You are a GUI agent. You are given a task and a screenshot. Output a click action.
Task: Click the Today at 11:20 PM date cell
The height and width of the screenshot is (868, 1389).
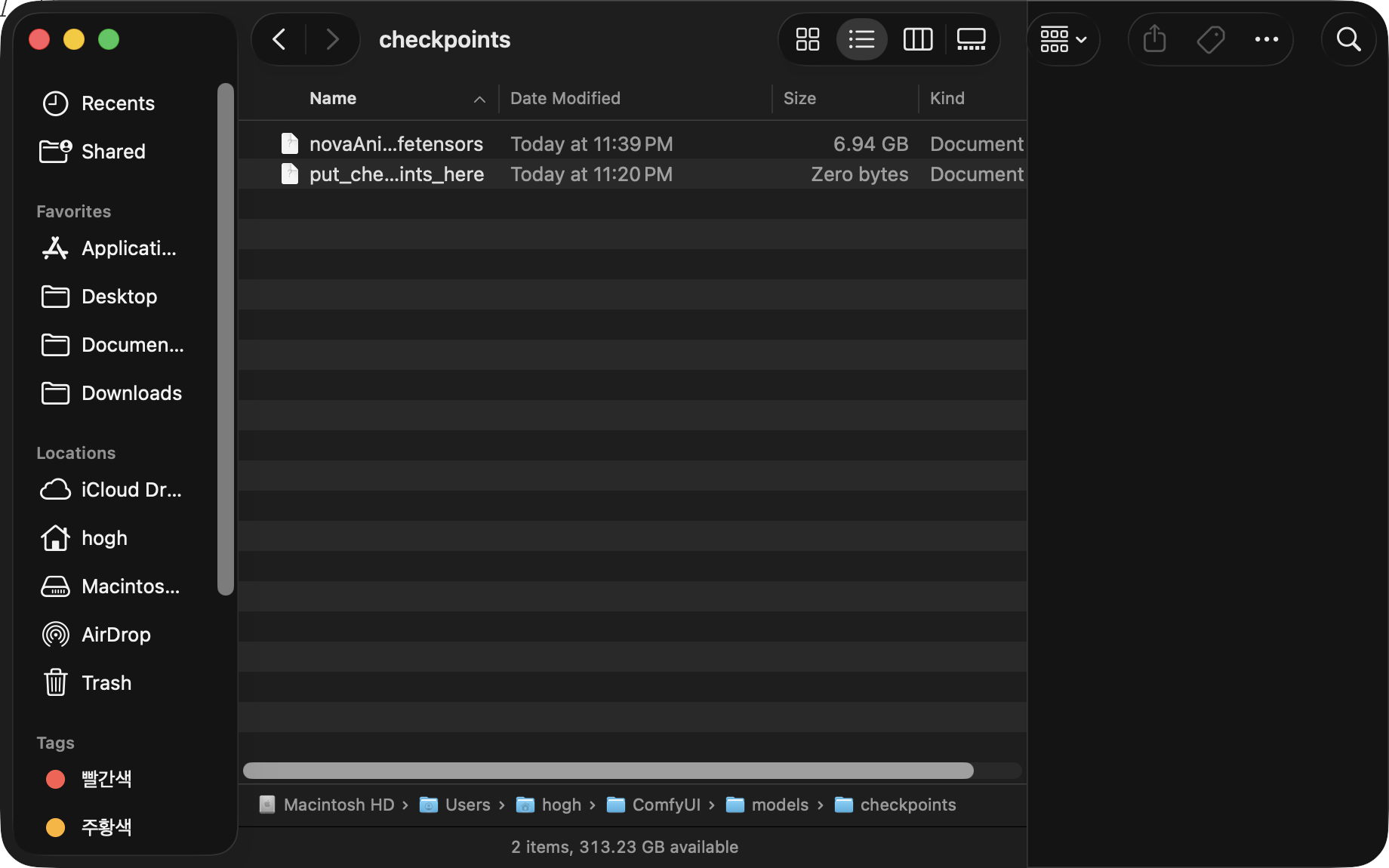(592, 174)
